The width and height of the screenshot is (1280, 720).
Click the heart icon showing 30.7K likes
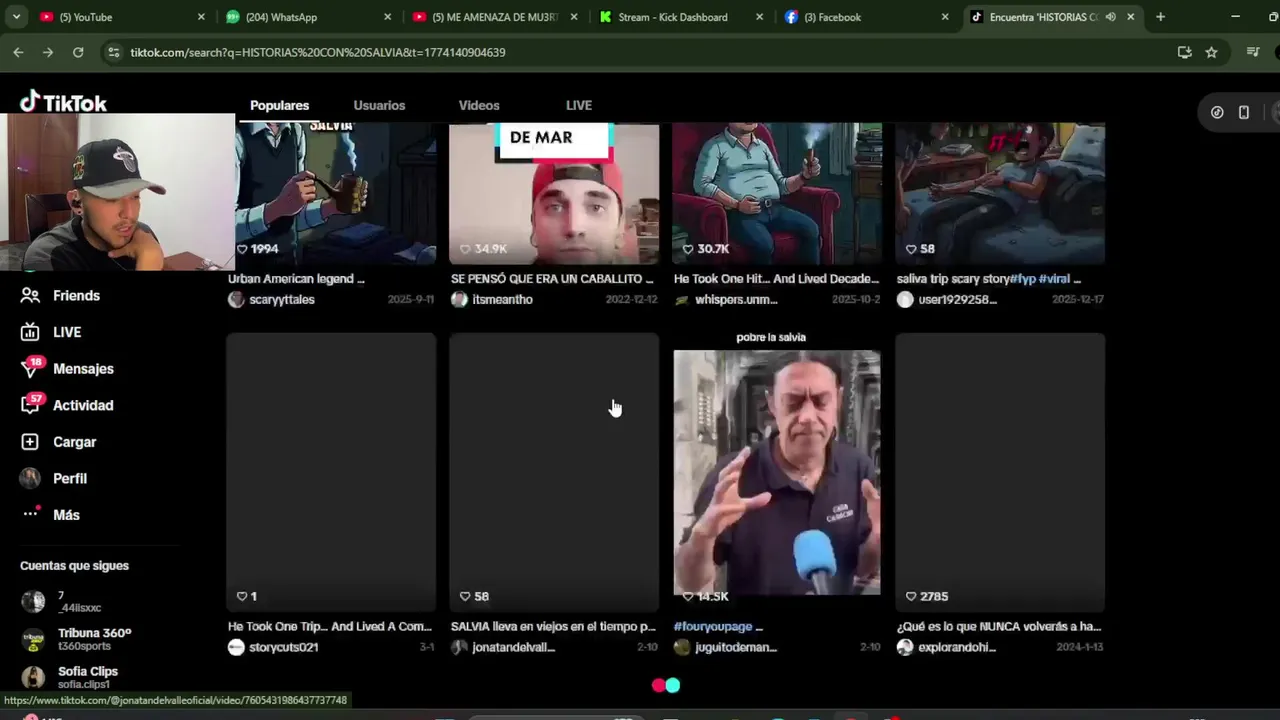(688, 249)
